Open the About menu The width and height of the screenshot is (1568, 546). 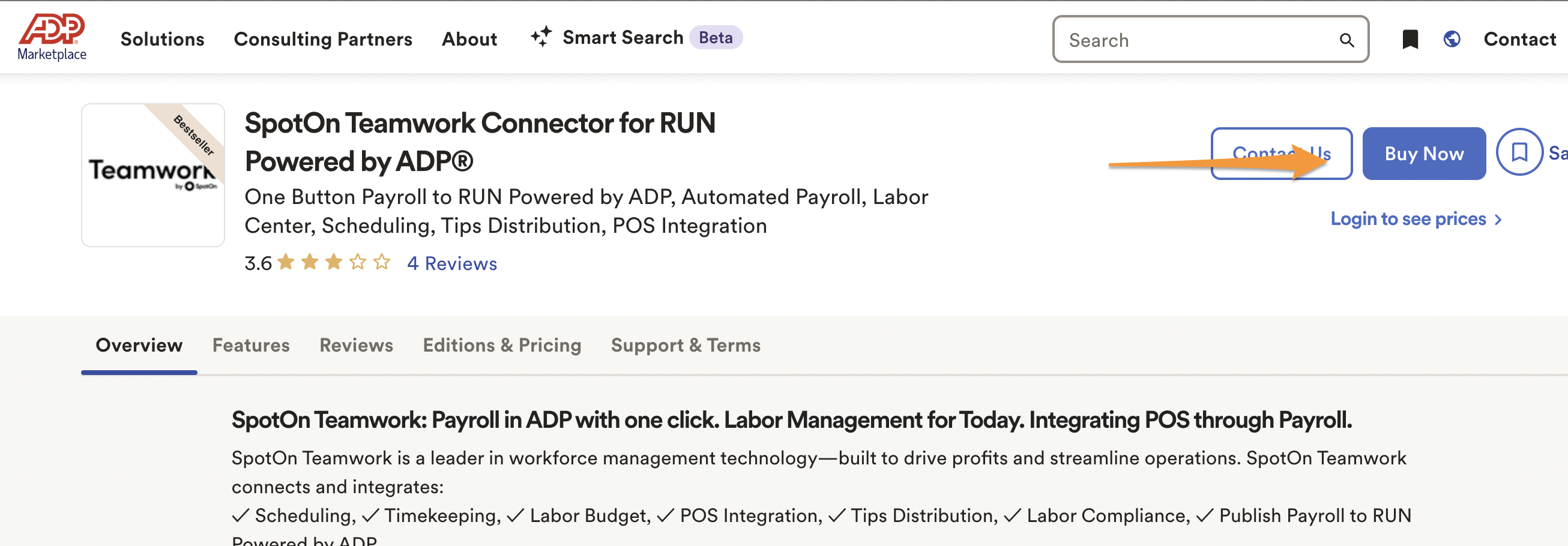(469, 39)
